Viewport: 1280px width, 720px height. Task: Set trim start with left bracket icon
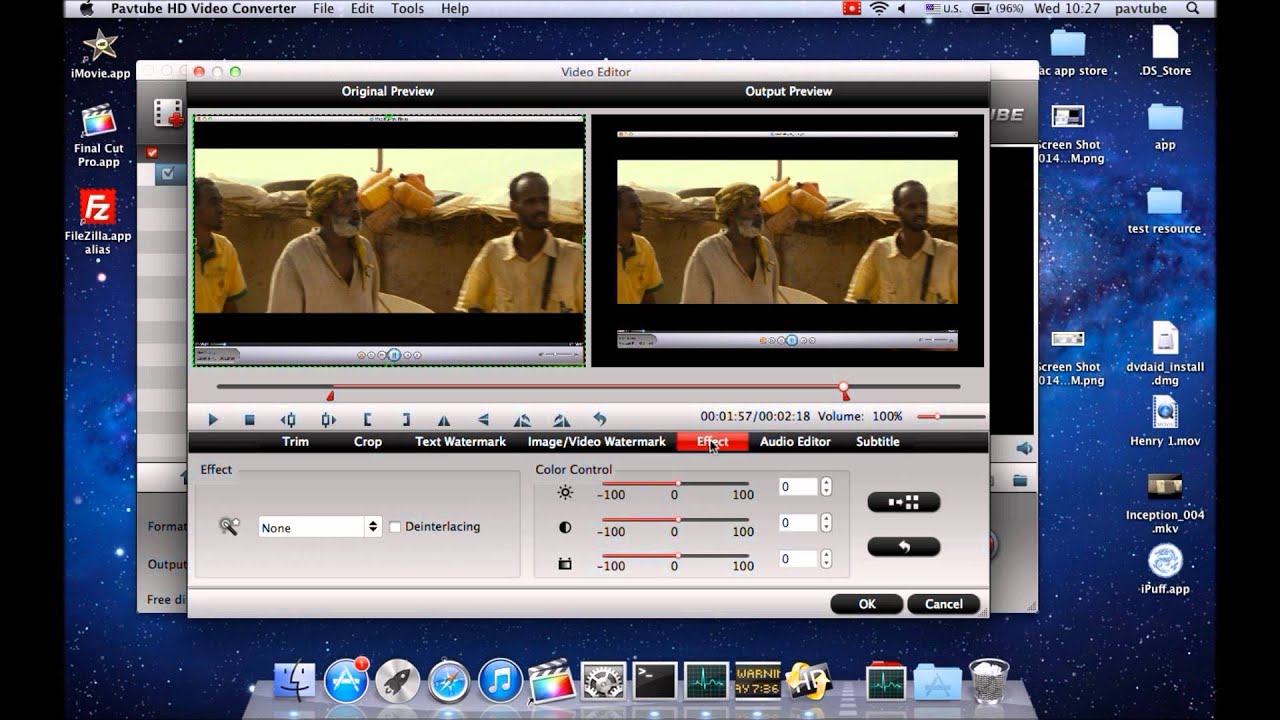367,420
